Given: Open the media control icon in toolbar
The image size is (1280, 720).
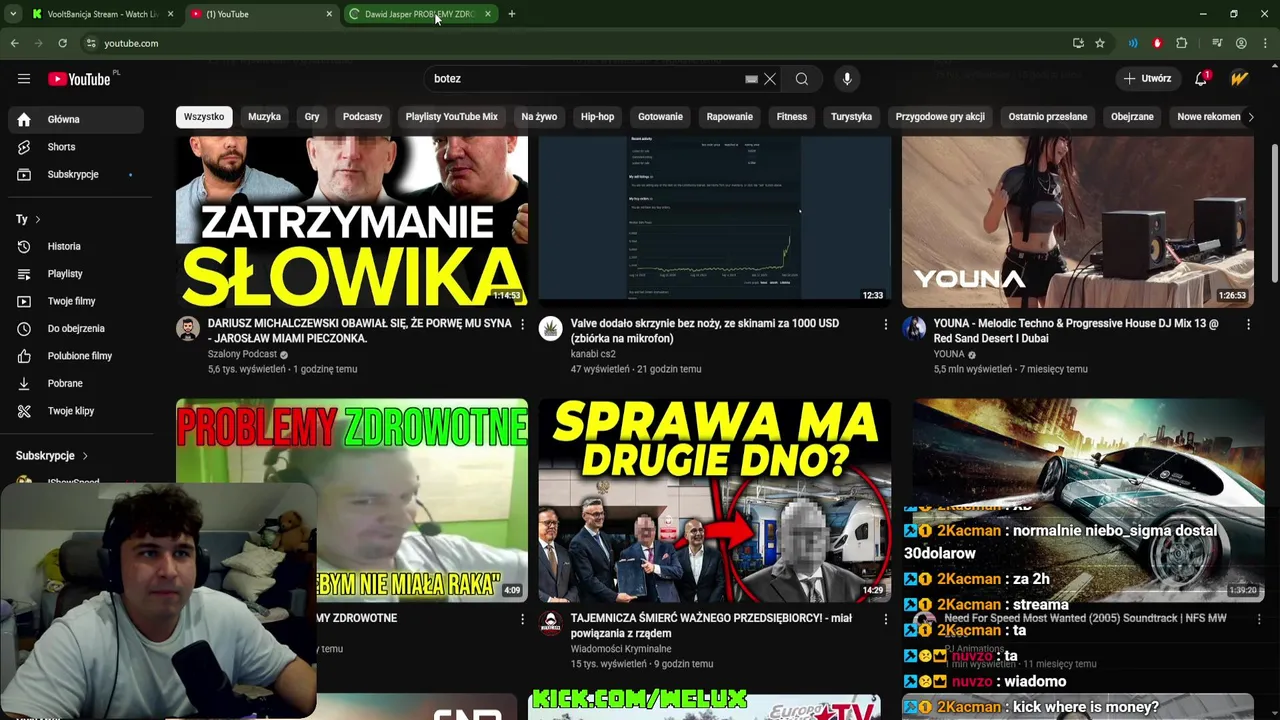Looking at the screenshot, I should pos(1217,43).
